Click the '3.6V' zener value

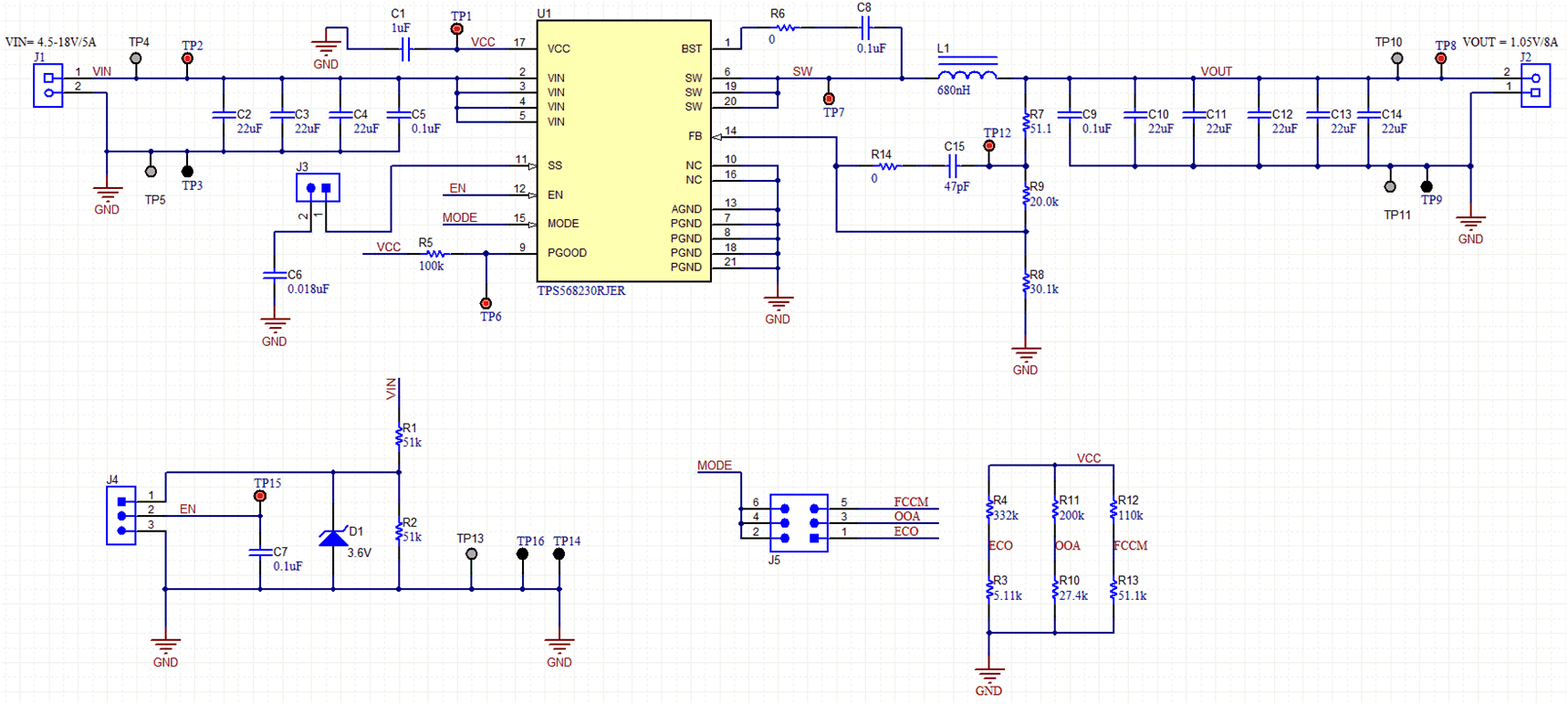(x=360, y=552)
